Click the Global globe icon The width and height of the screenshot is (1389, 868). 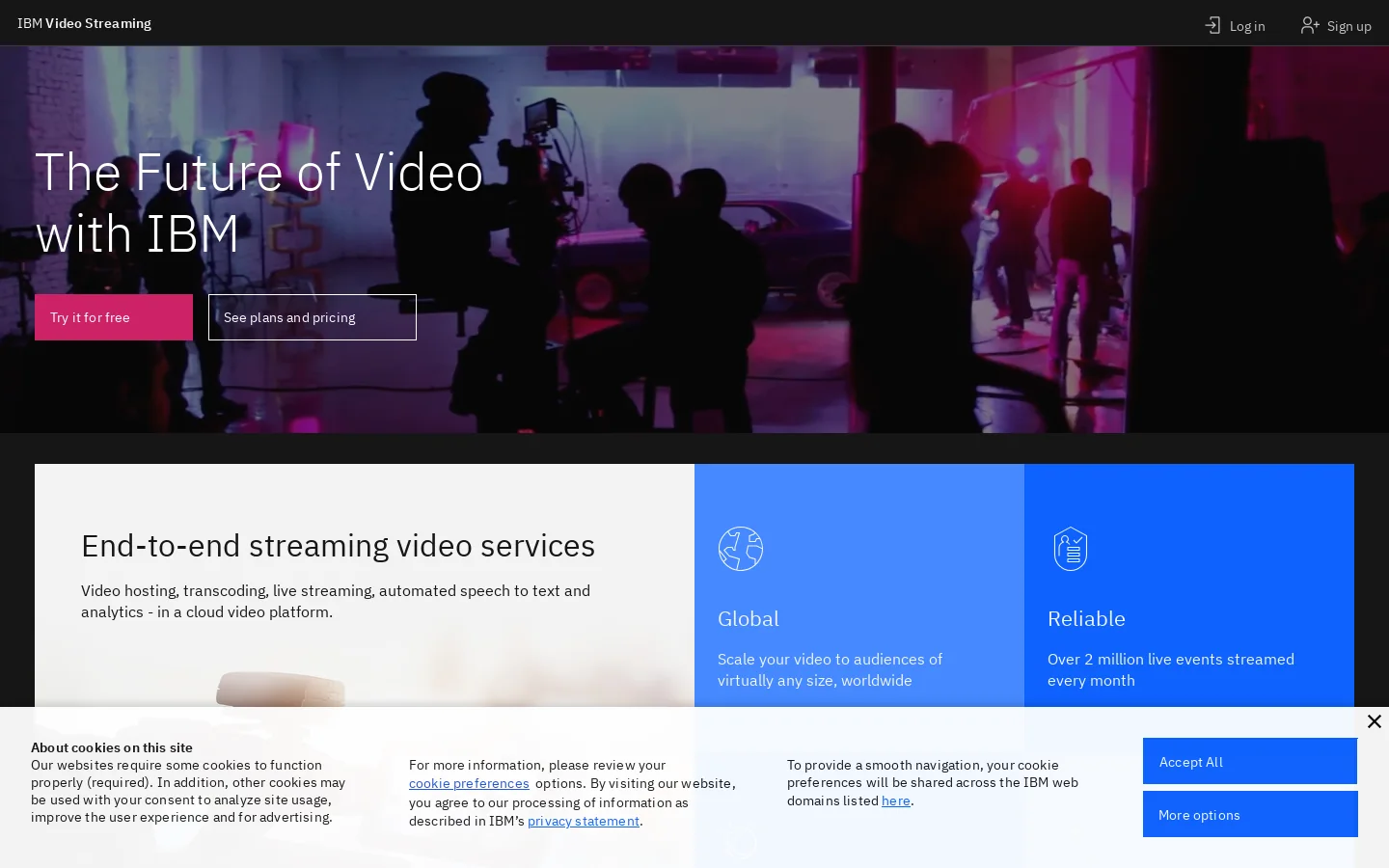741,549
